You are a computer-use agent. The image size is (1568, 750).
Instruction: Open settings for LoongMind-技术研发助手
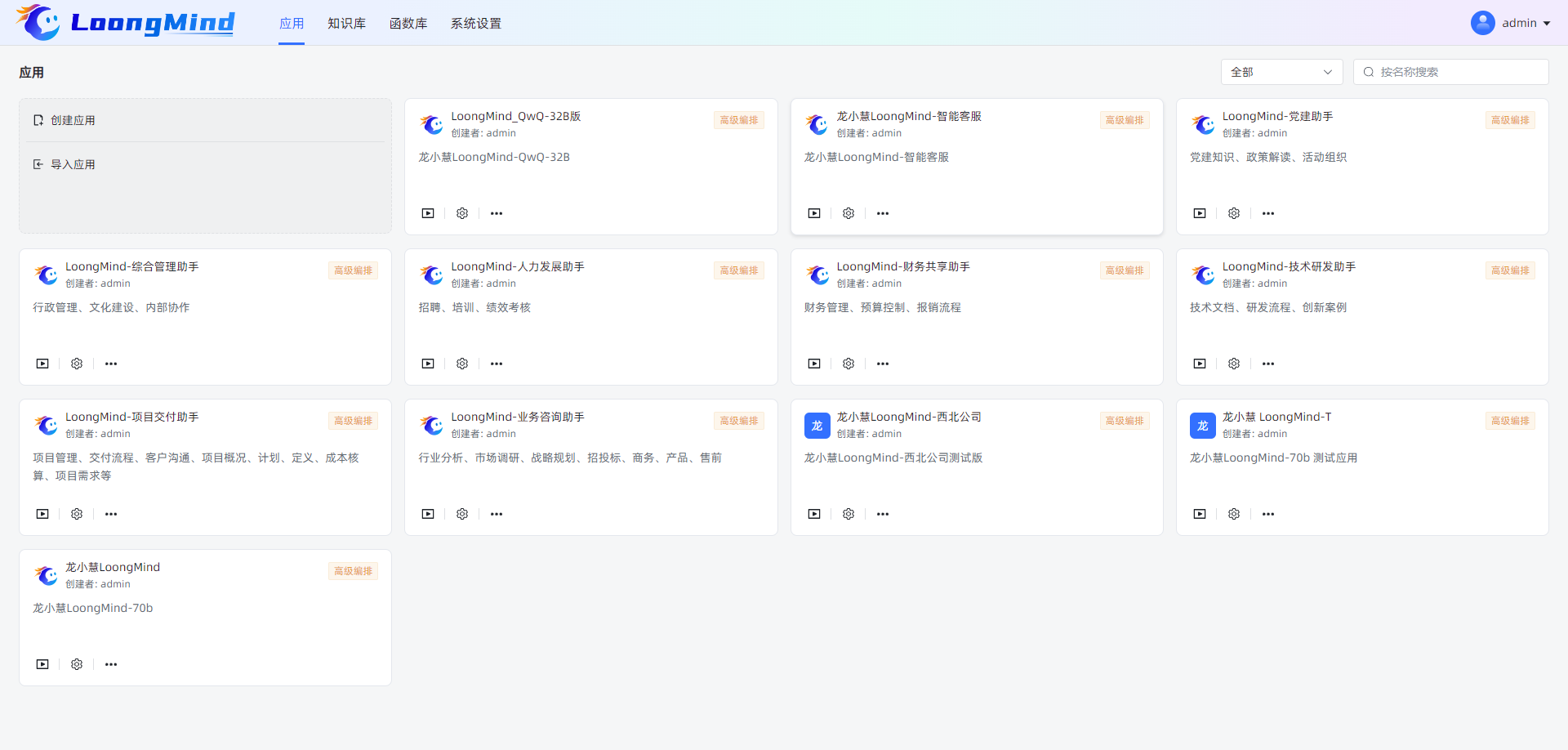click(1234, 364)
